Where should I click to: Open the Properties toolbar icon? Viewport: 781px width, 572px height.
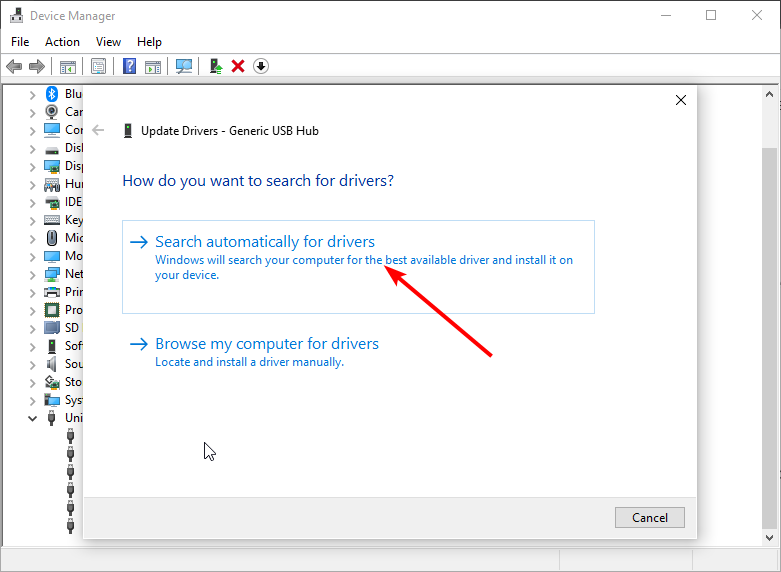(x=98, y=66)
